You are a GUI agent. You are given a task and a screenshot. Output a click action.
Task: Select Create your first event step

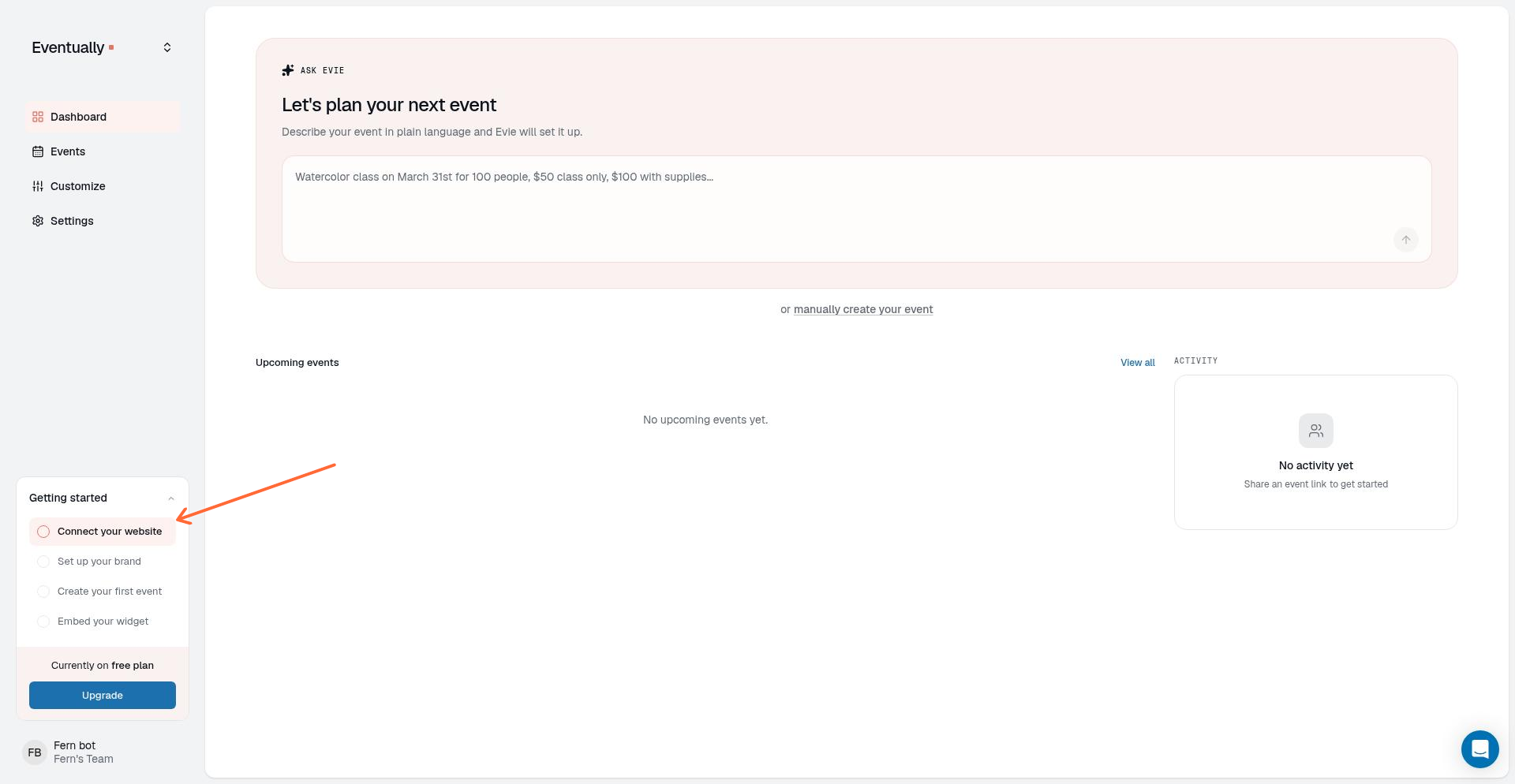[x=103, y=592]
